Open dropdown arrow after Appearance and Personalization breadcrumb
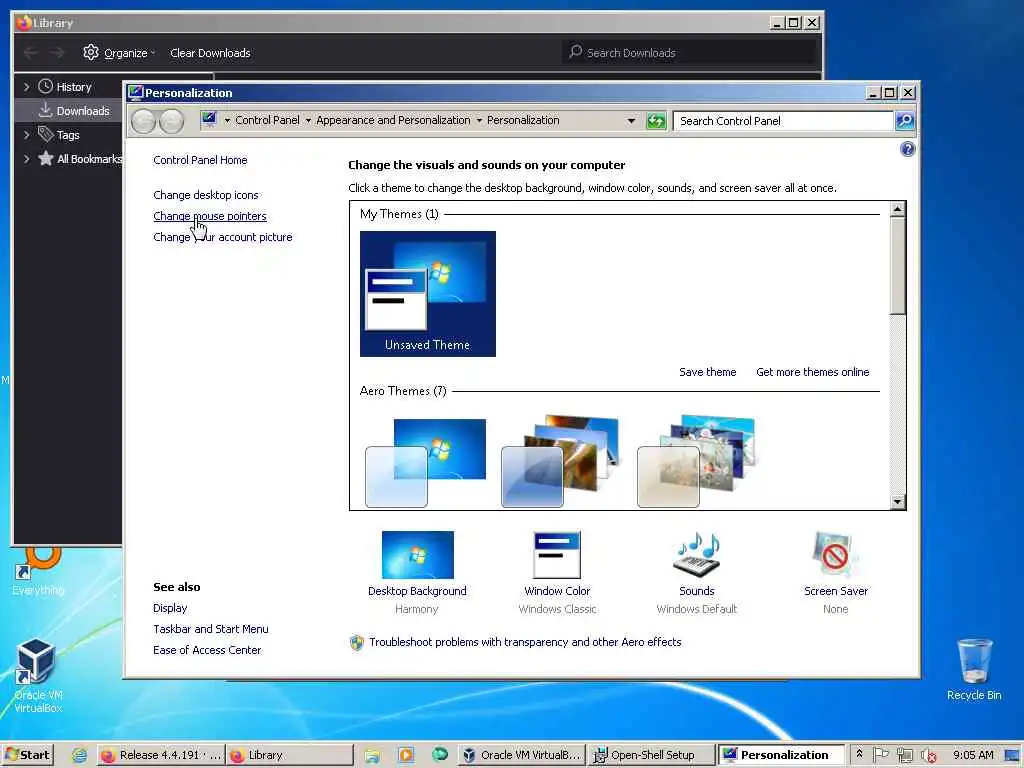Viewport: 1024px width, 768px height. point(479,120)
